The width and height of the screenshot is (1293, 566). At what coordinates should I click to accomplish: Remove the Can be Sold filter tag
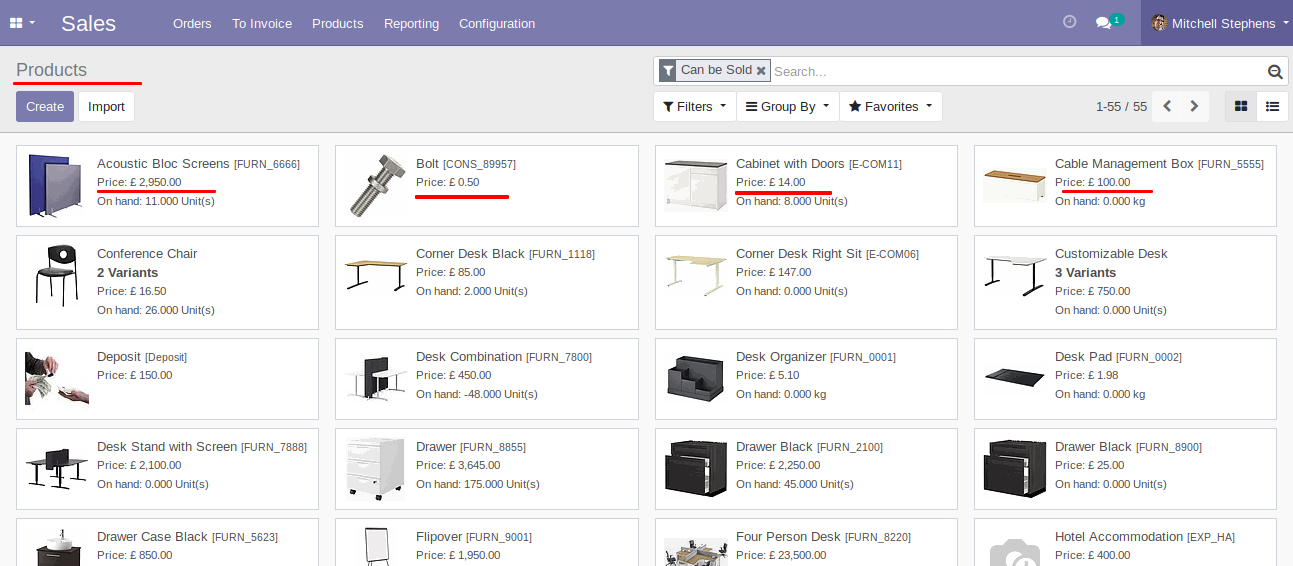click(761, 71)
